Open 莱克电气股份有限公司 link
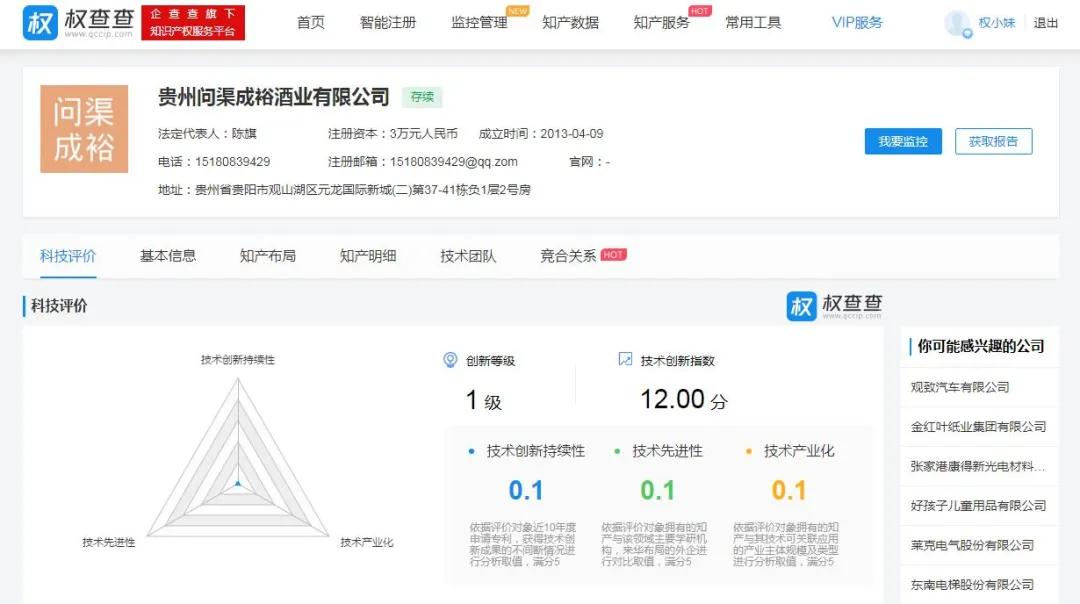This screenshot has width=1080, height=604. click(973, 545)
